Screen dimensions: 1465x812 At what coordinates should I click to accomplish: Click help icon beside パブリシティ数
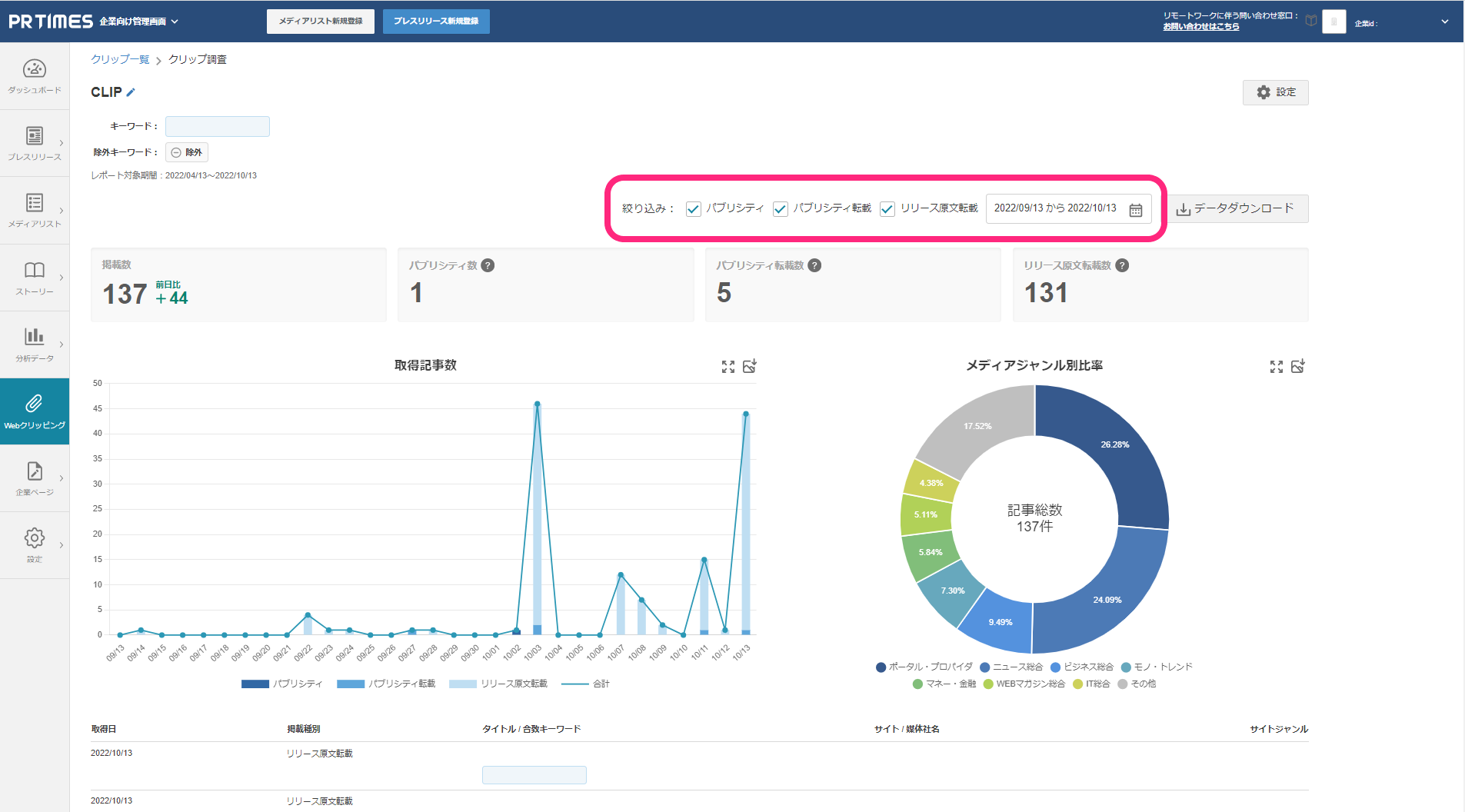488,265
